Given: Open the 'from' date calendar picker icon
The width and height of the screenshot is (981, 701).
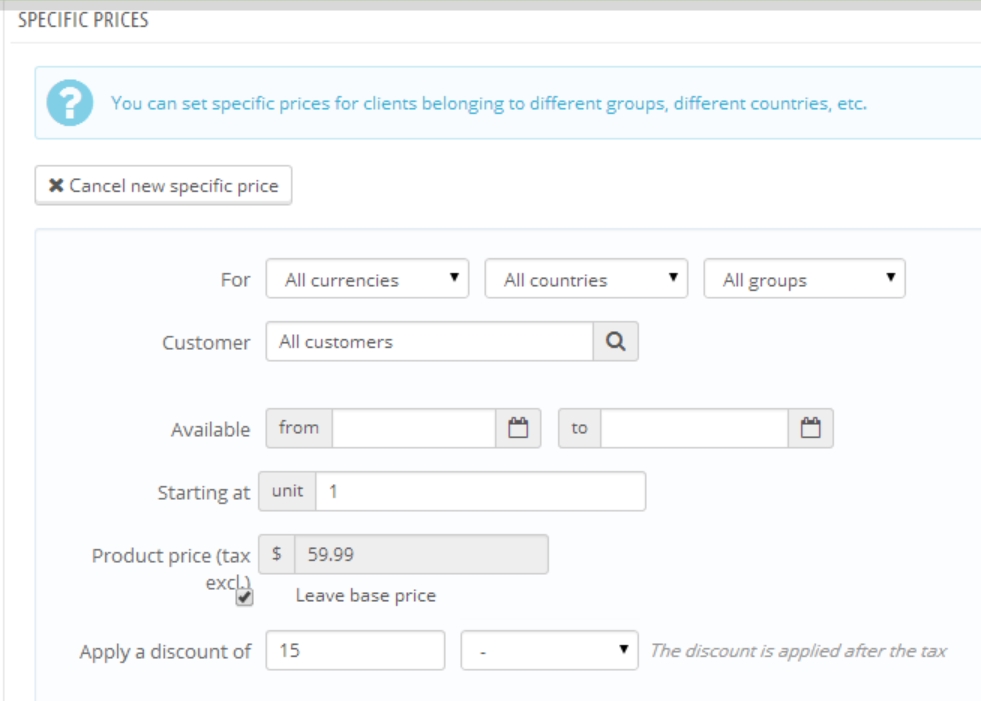Looking at the screenshot, I should click(518, 428).
